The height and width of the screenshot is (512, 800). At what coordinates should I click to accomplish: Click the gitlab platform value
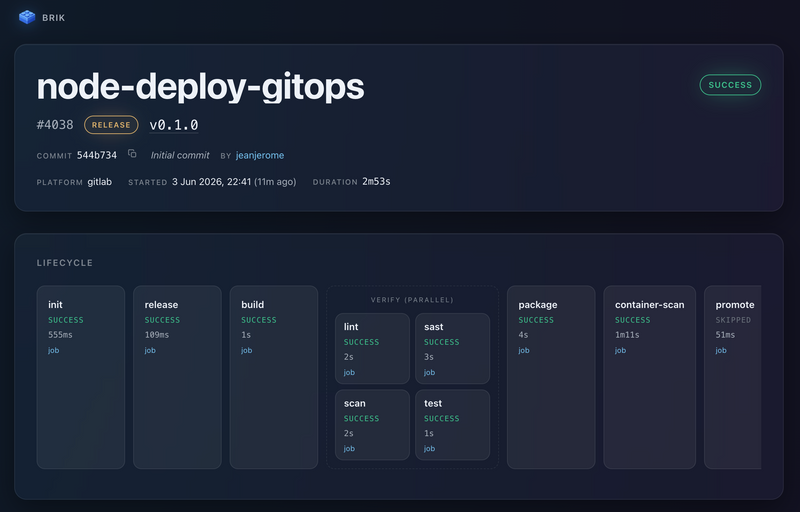click(x=99, y=182)
